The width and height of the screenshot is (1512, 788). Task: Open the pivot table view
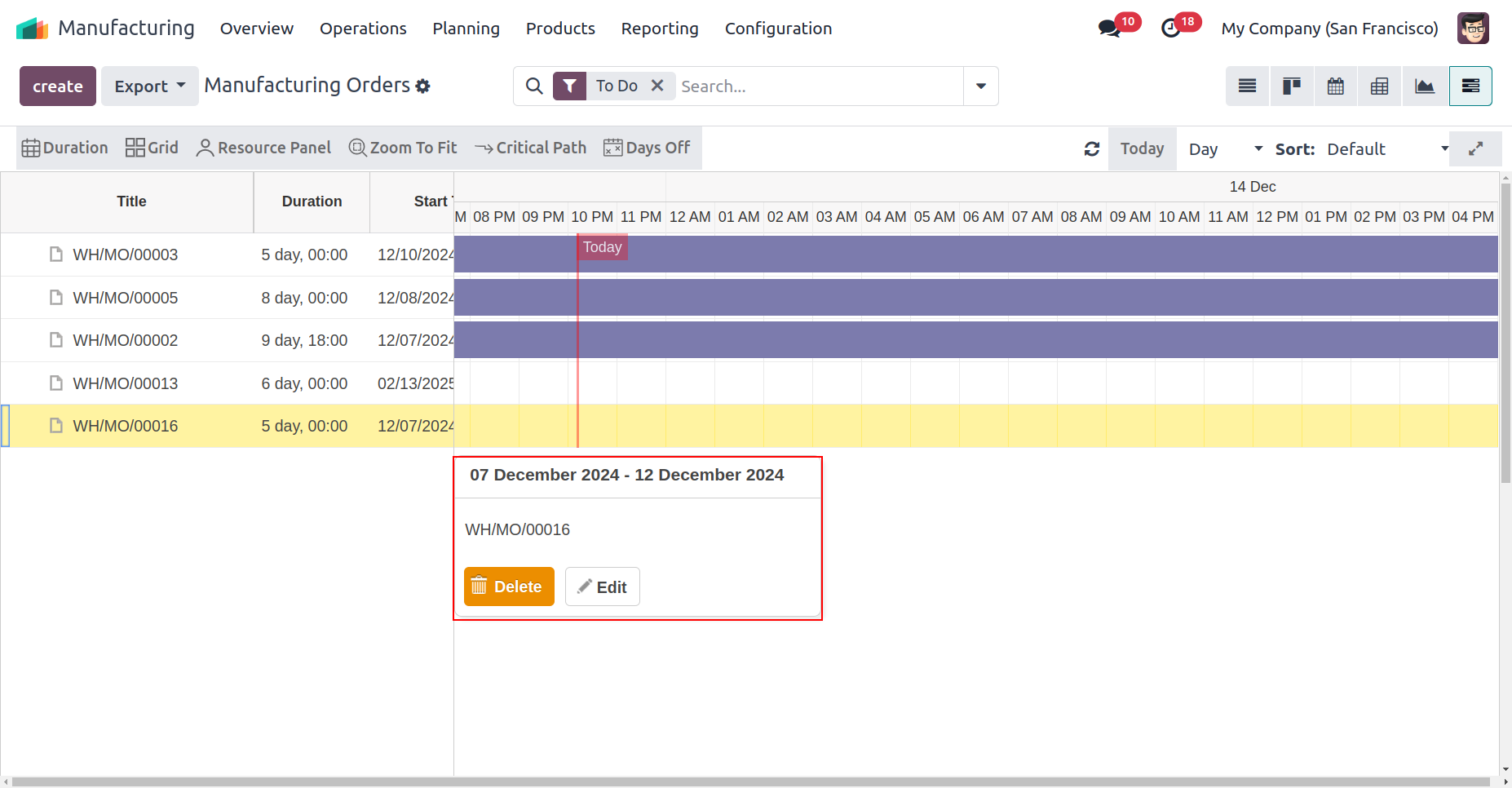pos(1380,86)
